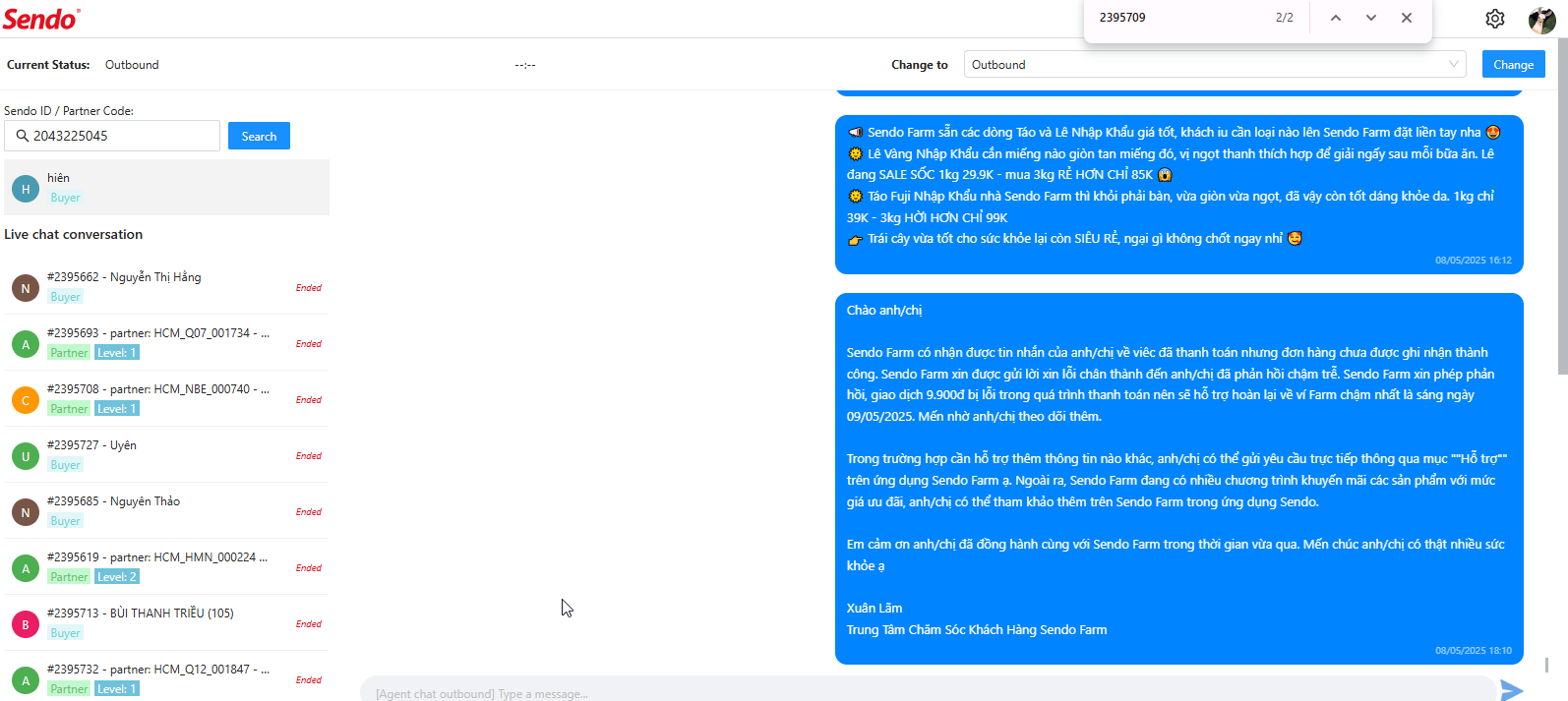
Task: Go to previous find result
Action: [x=1336, y=18]
